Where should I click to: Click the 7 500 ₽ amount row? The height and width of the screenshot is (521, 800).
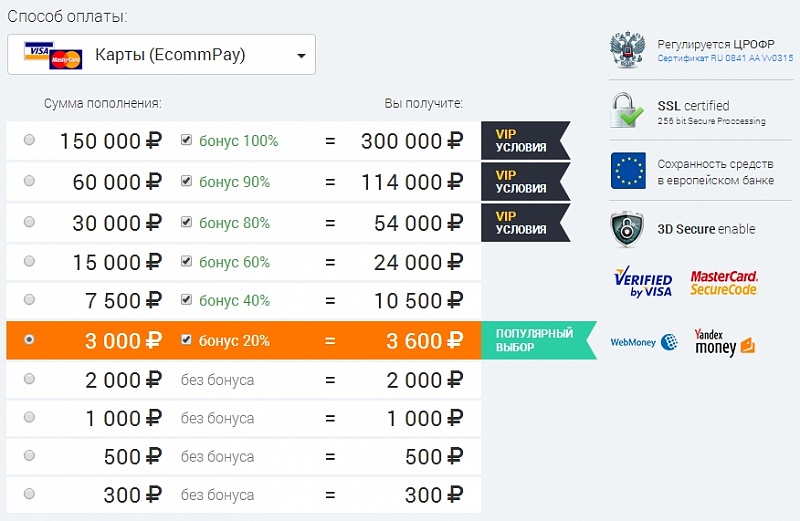click(243, 301)
